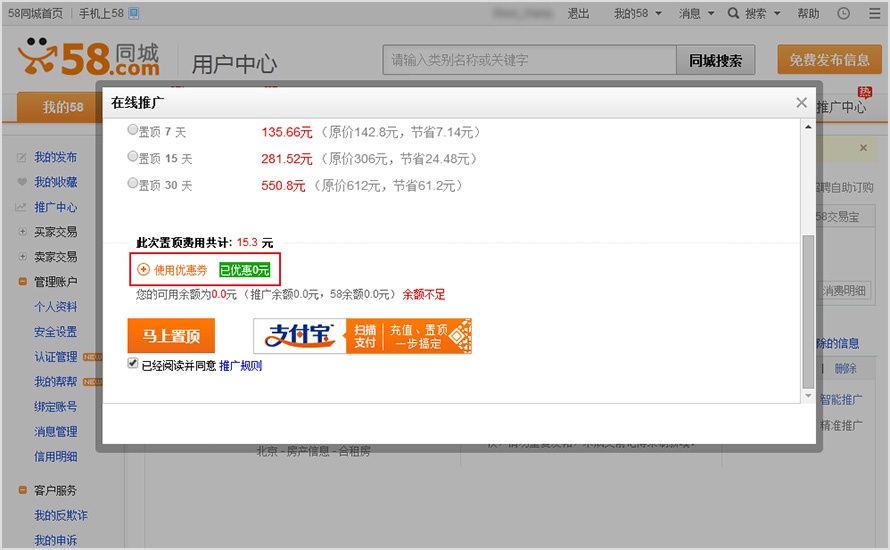Viewport: 890px width, 550px height.
Task: Dismiss the yellow notice with its X
Action: click(x=863, y=148)
